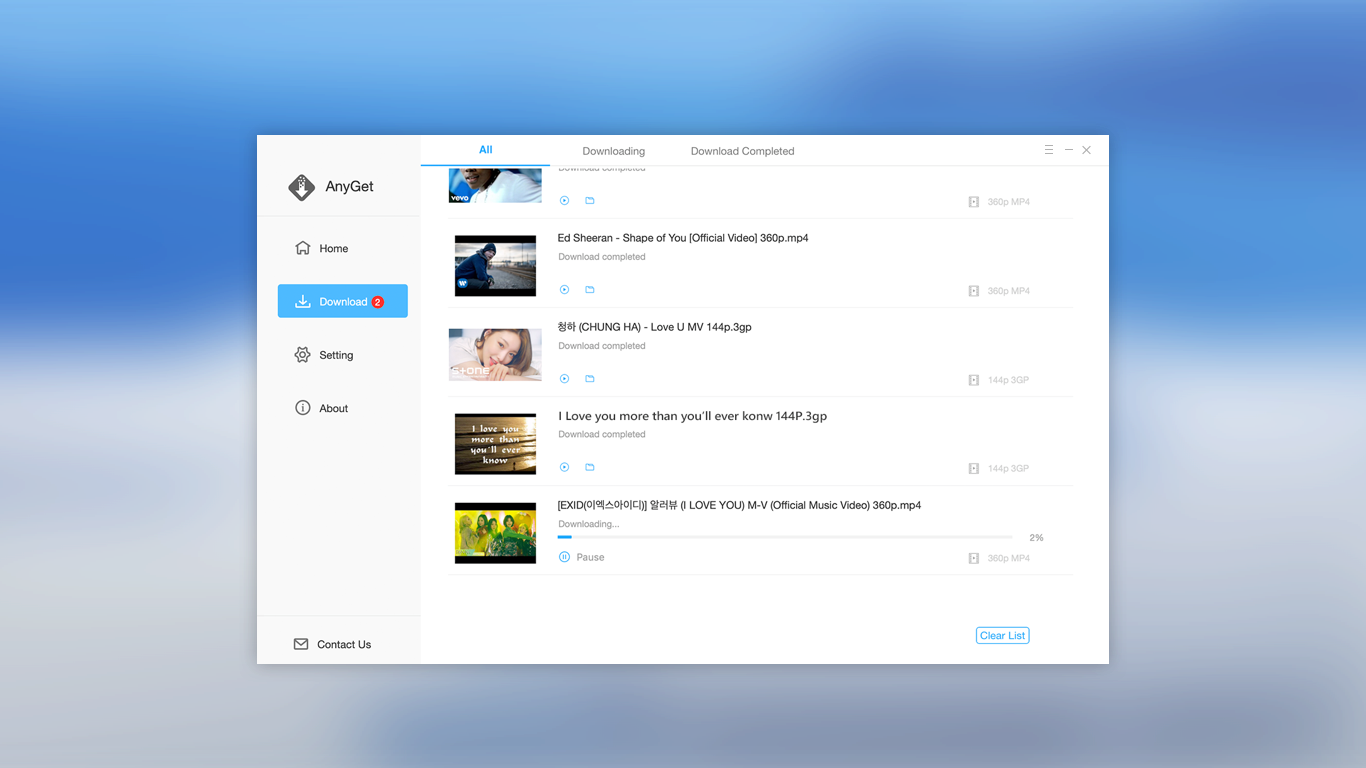This screenshot has width=1366, height=768.
Task: Open the About page
Action: point(322,408)
